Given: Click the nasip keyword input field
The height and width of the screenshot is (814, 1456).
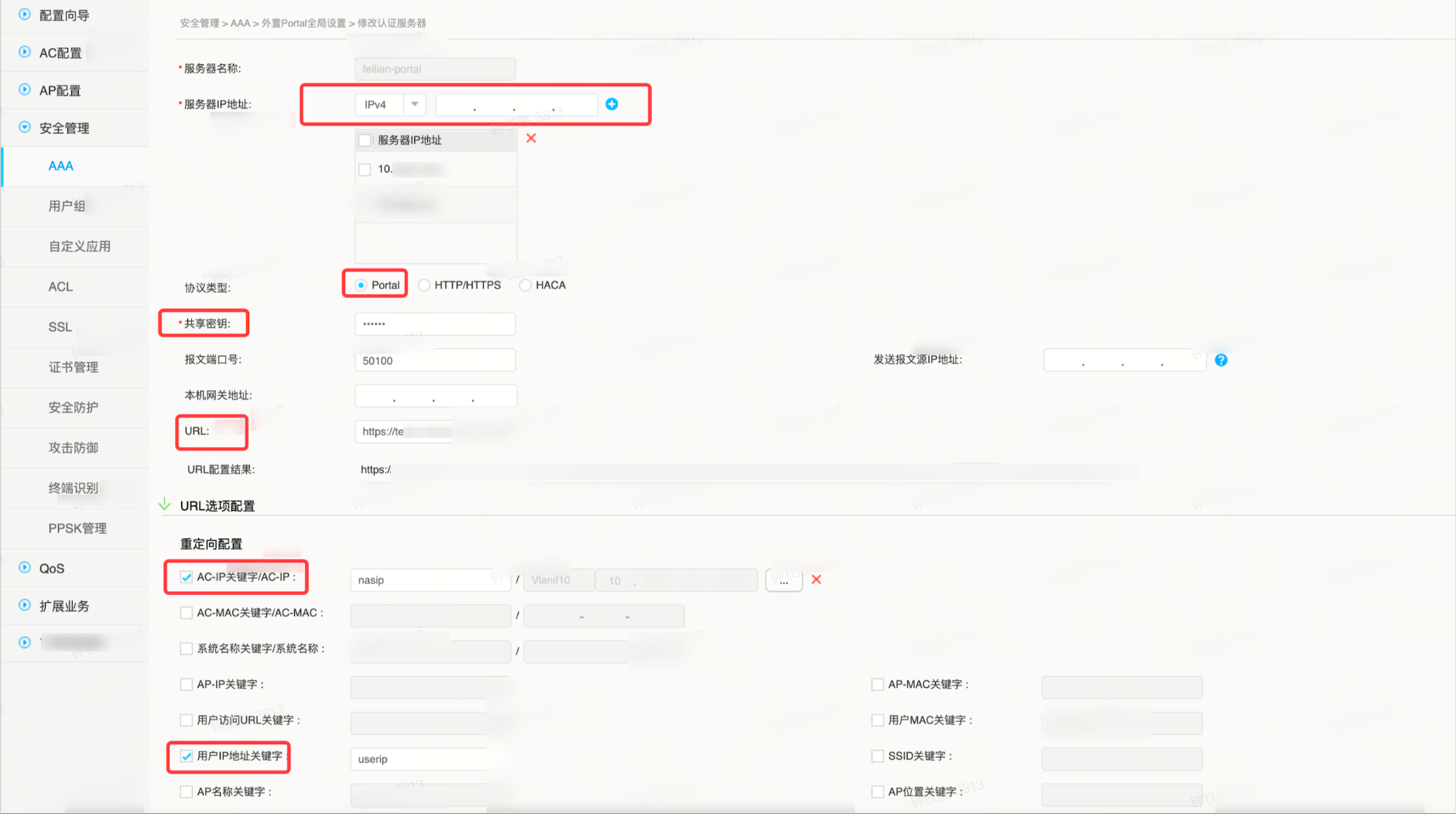Looking at the screenshot, I should click(430, 580).
